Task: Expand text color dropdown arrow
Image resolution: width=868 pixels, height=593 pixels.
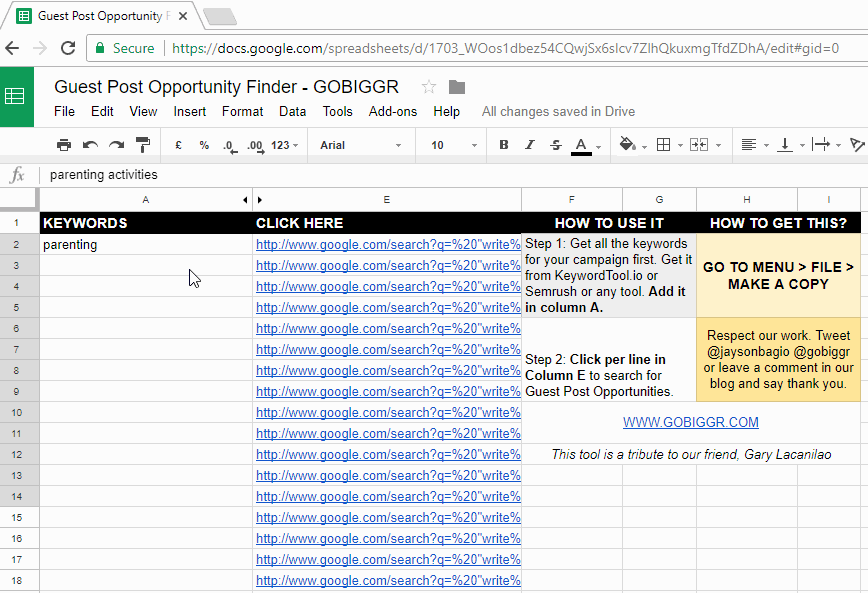Action: point(599,147)
